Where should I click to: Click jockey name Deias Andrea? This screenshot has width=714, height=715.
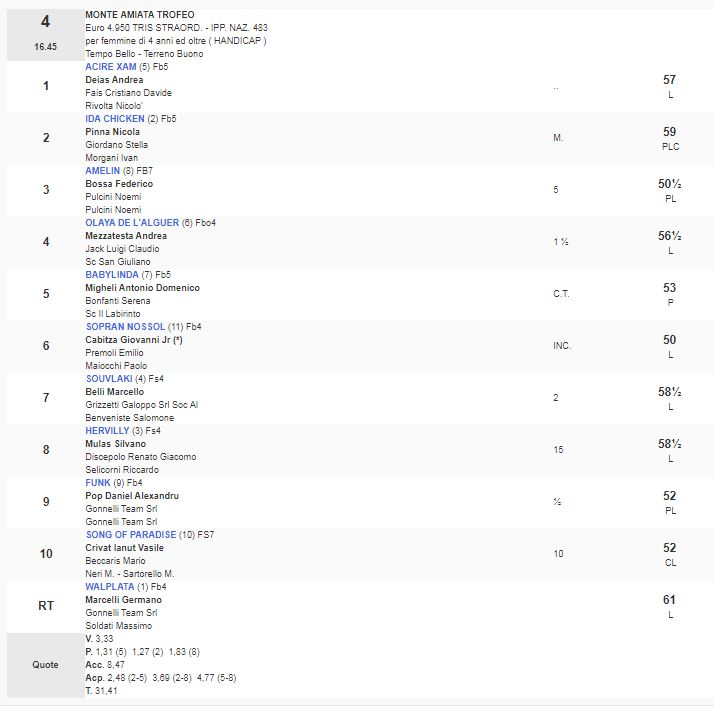114,80
